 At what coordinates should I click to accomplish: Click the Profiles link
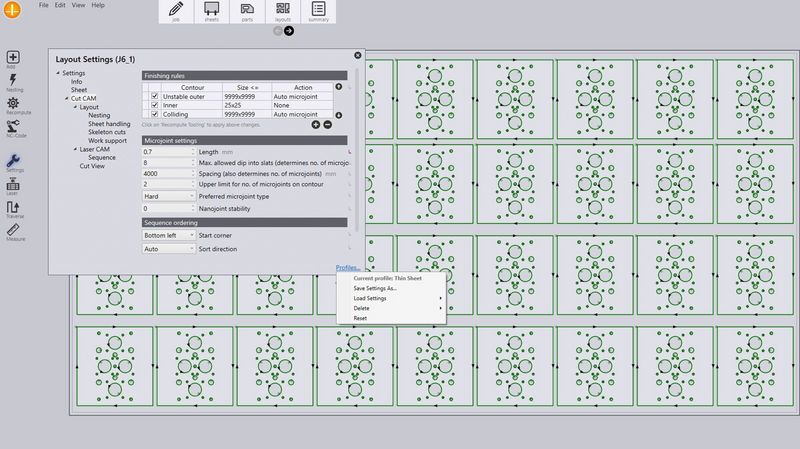(348, 268)
